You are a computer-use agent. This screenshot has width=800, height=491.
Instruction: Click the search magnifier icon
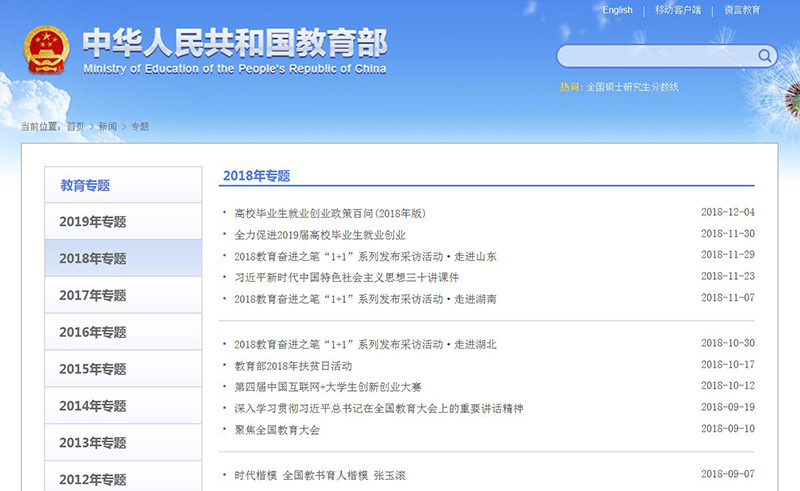764,56
